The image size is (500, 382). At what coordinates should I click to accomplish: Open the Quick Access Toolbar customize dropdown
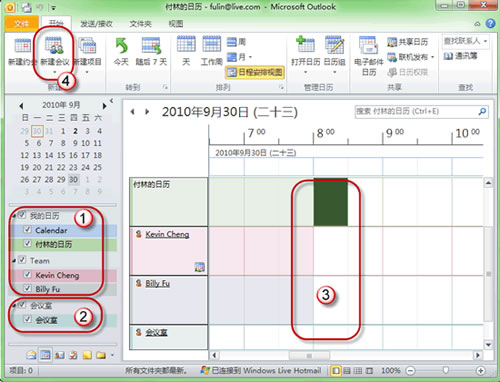[x=53, y=7]
